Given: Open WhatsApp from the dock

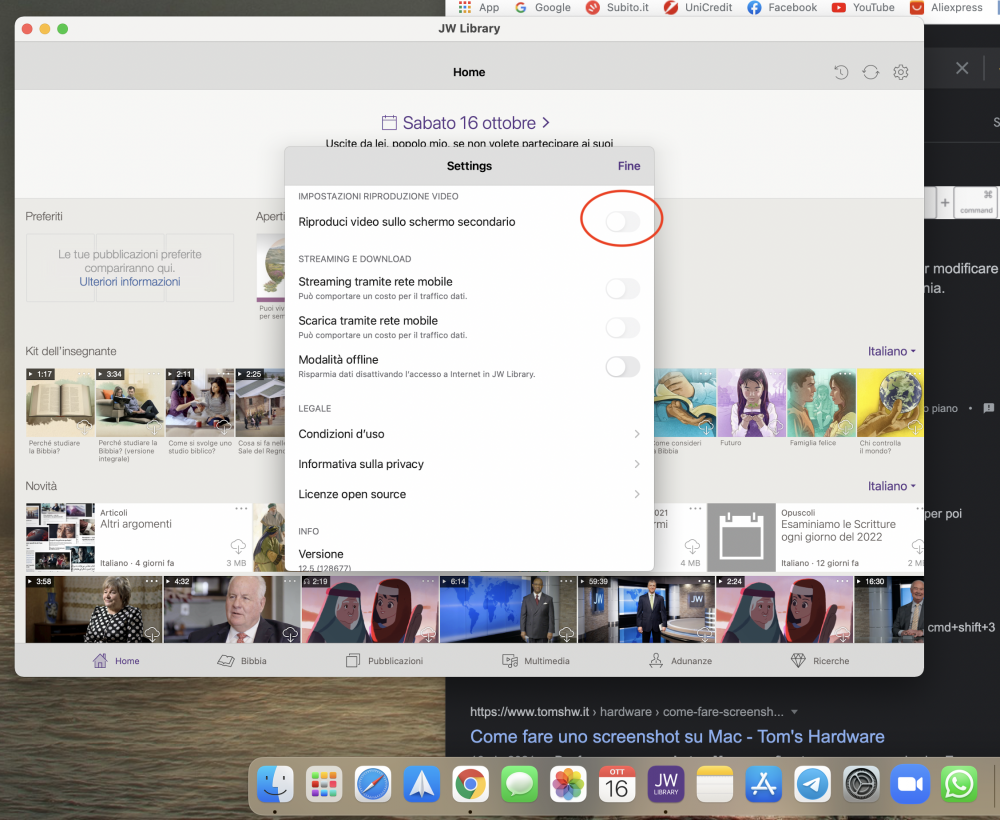Looking at the screenshot, I should tap(959, 784).
